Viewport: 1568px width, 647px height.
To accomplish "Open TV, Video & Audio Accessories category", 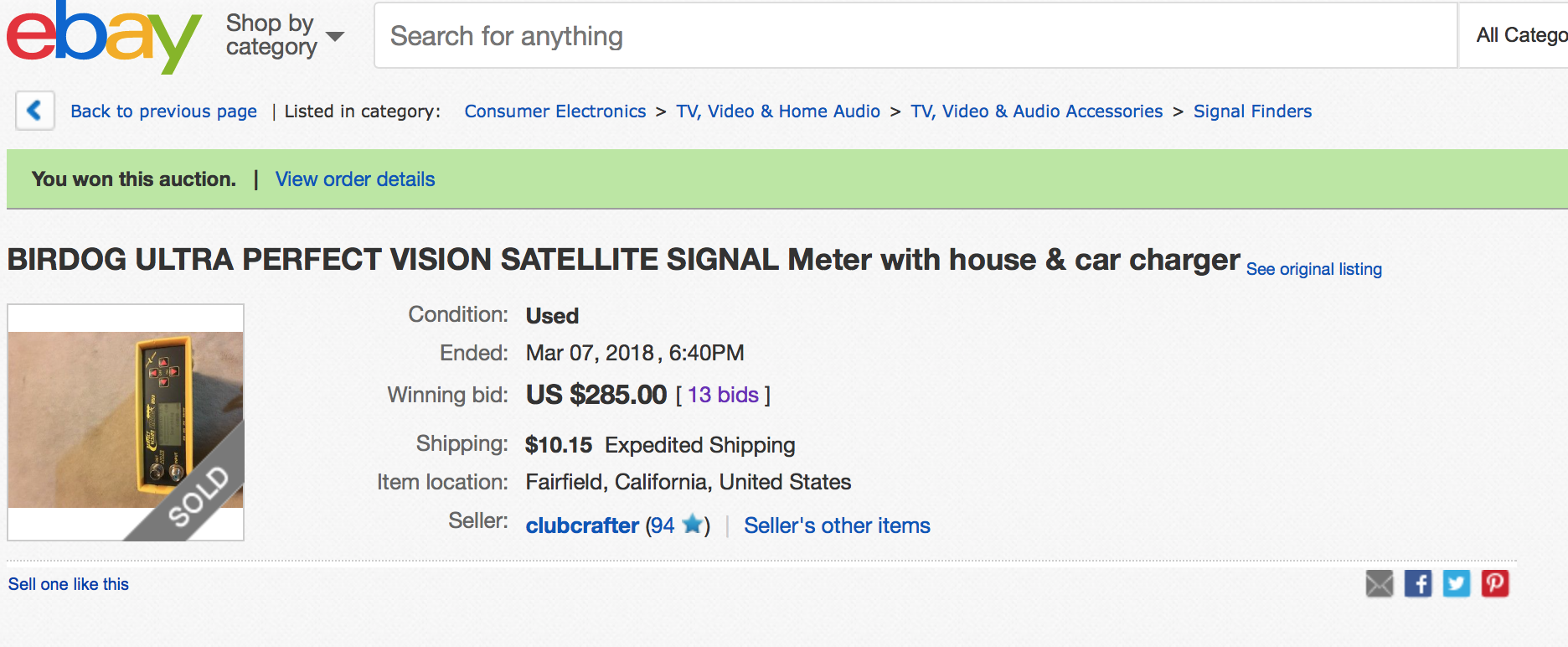I will click(1036, 111).
